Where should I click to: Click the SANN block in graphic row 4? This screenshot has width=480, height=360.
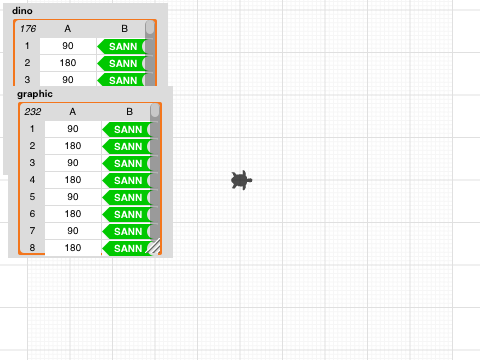click(x=127, y=180)
